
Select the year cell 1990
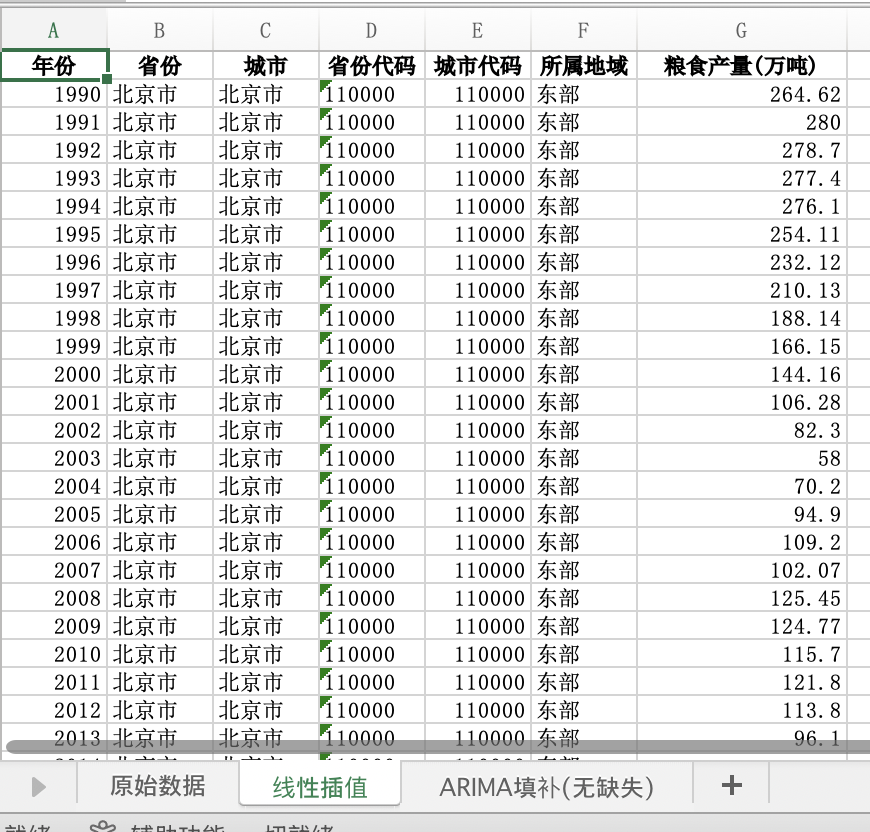54,94
